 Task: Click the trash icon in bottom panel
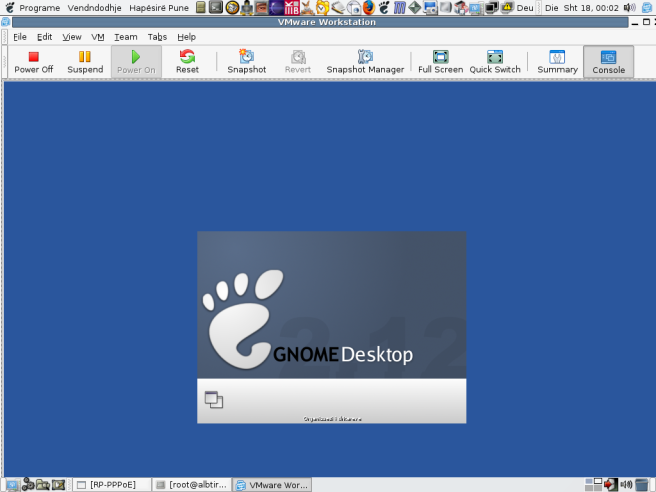642,484
